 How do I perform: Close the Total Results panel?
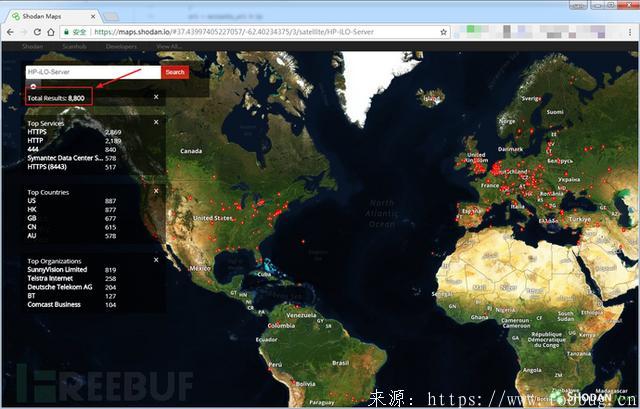click(156, 97)
